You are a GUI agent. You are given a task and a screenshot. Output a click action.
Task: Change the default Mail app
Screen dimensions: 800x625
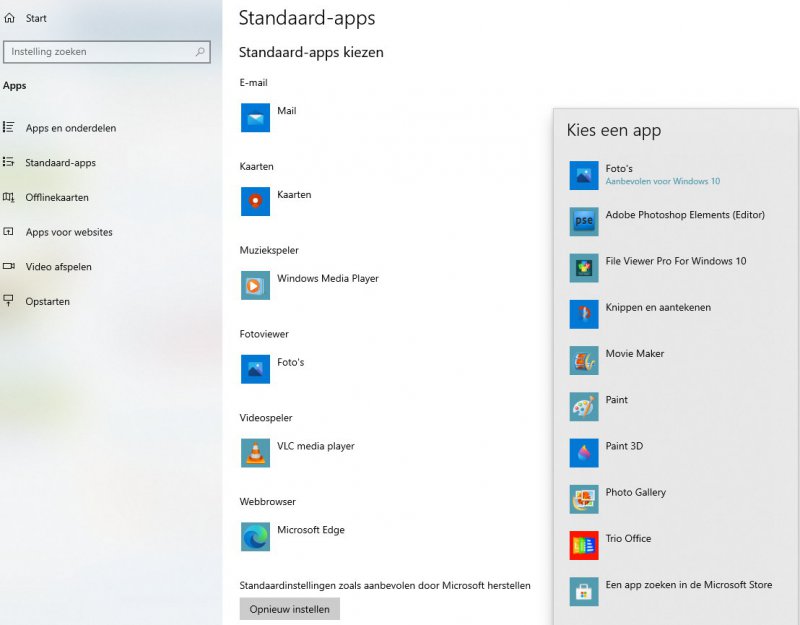pos(286,111)
